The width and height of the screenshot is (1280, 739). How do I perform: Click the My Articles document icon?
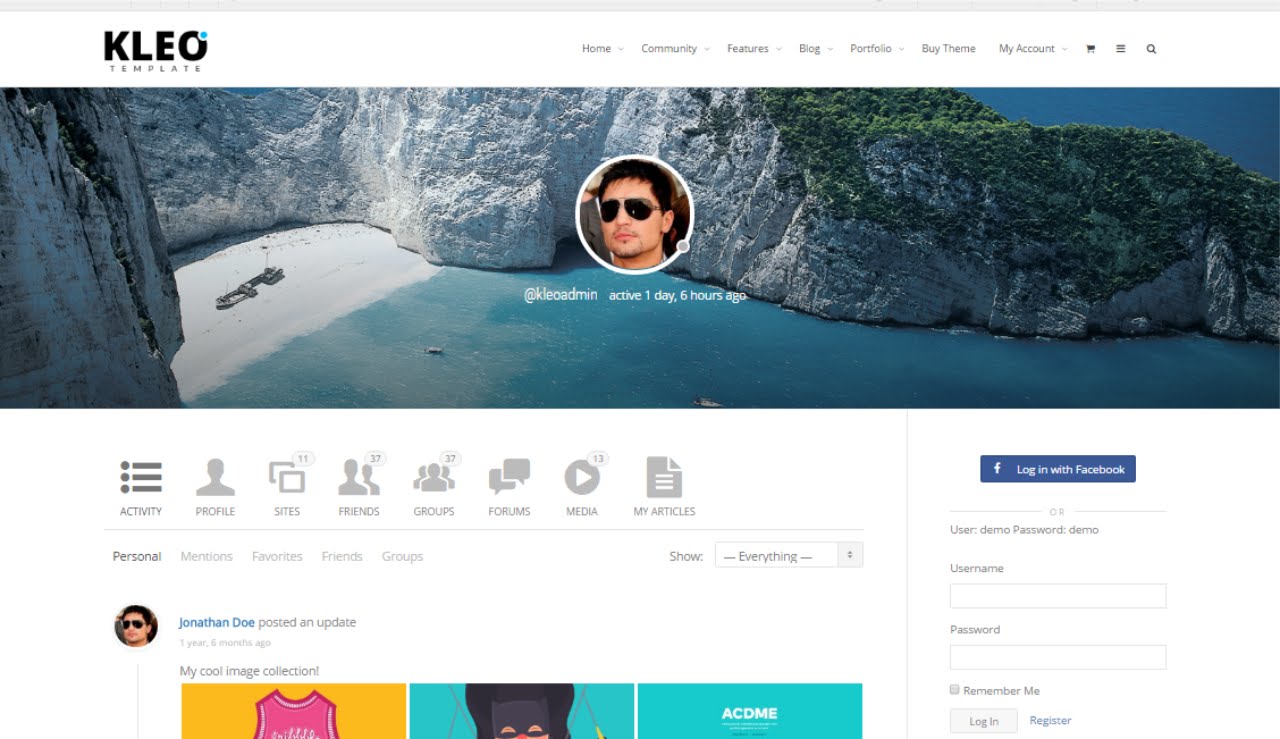coord(663,480)
